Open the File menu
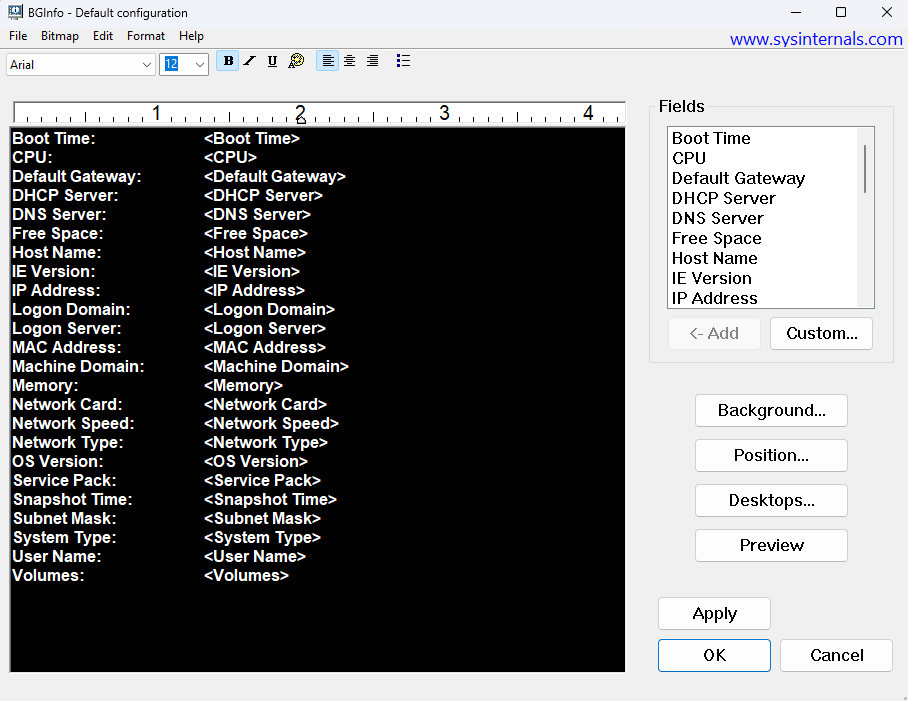The image size is (908, 701). click(18, 36)
